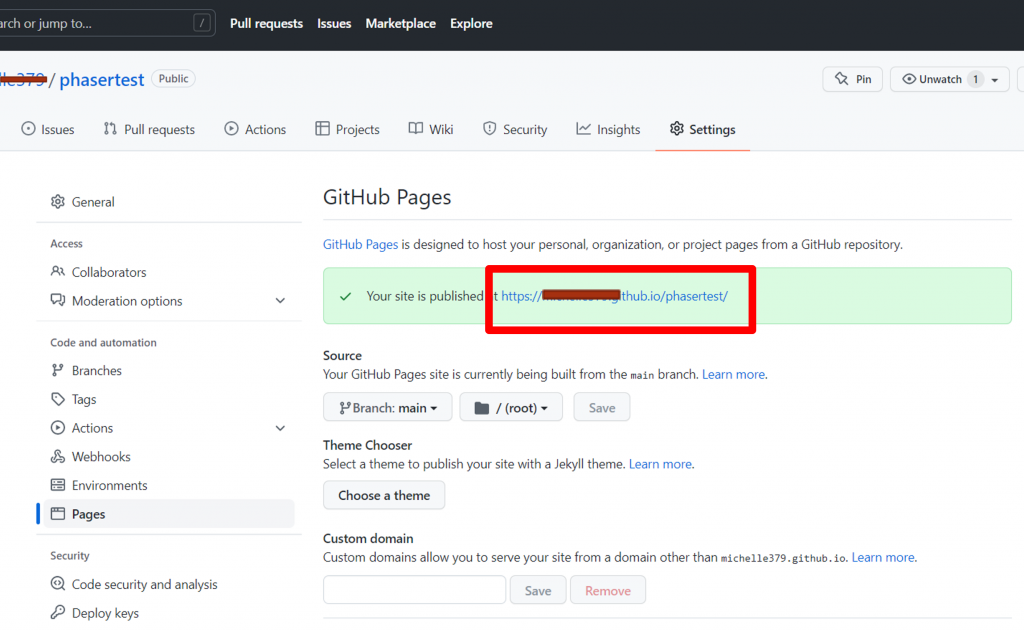Click Issues in the top navigation bar

pyautogui.click(x=334, y=24)
